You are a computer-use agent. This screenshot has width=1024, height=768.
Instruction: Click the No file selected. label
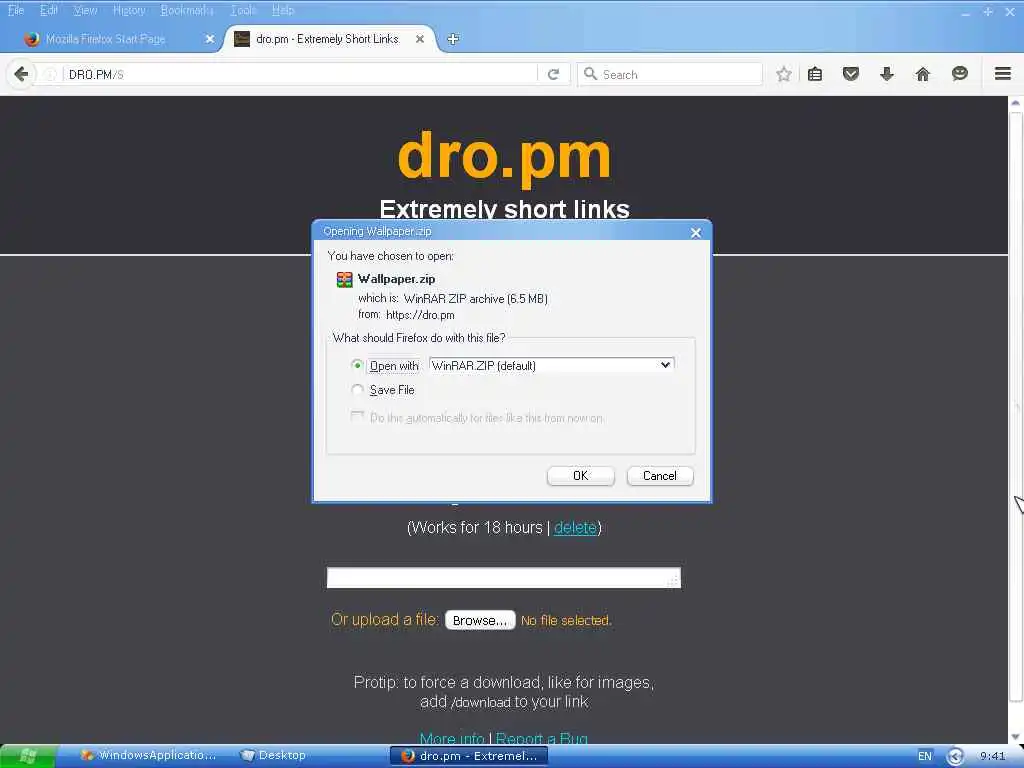[x=566, y=620]
